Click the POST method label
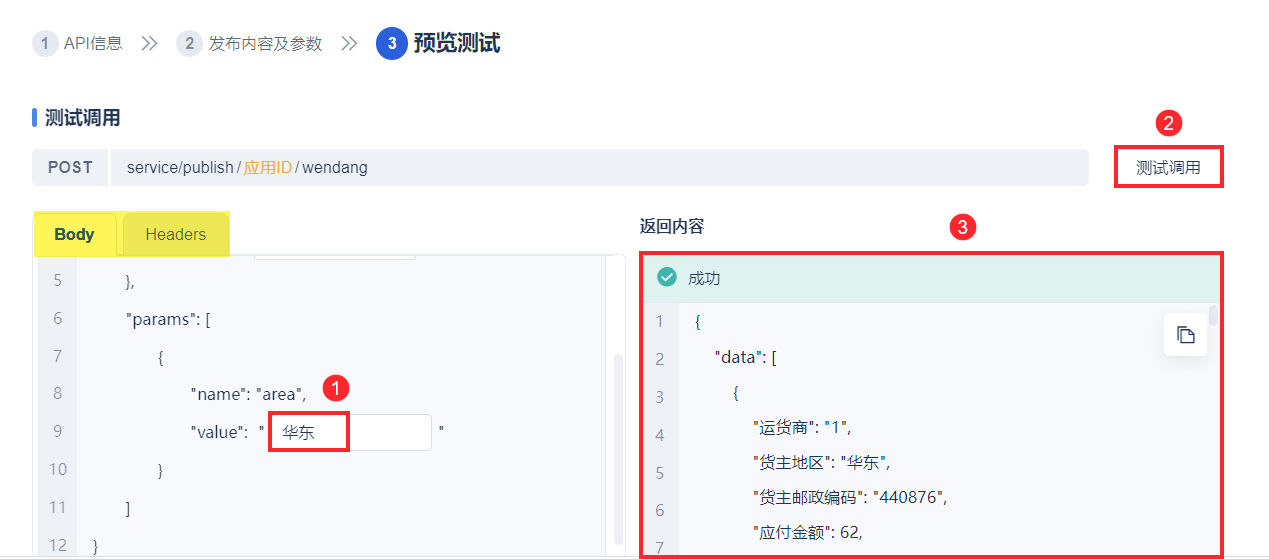Screen dimensions: 1269x559 point(71,167)
